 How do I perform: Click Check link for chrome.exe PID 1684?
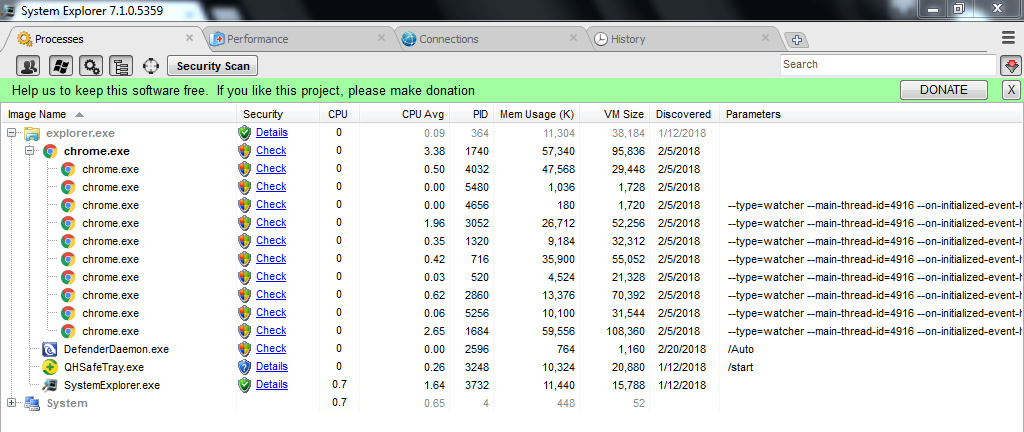tap(271, 330)
